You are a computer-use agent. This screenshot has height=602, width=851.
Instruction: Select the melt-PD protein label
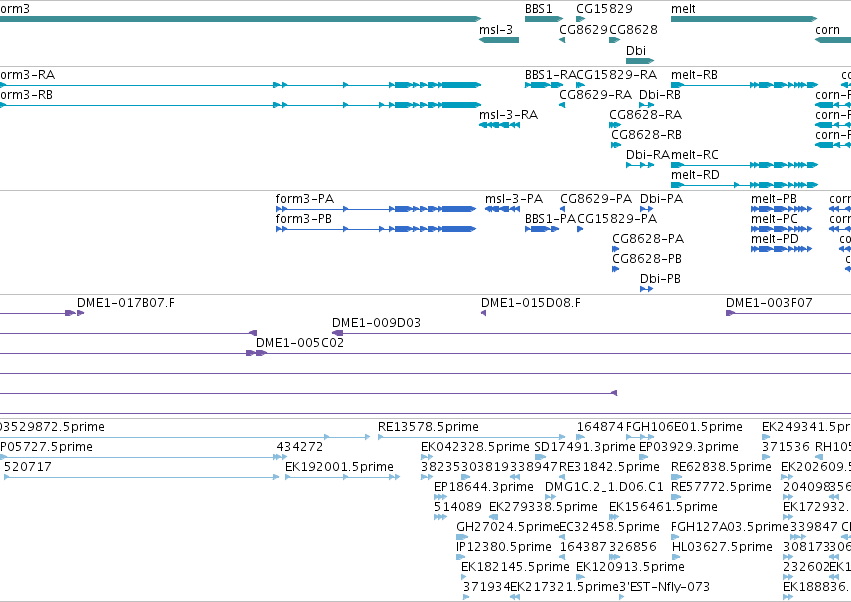tap(774, 239)
